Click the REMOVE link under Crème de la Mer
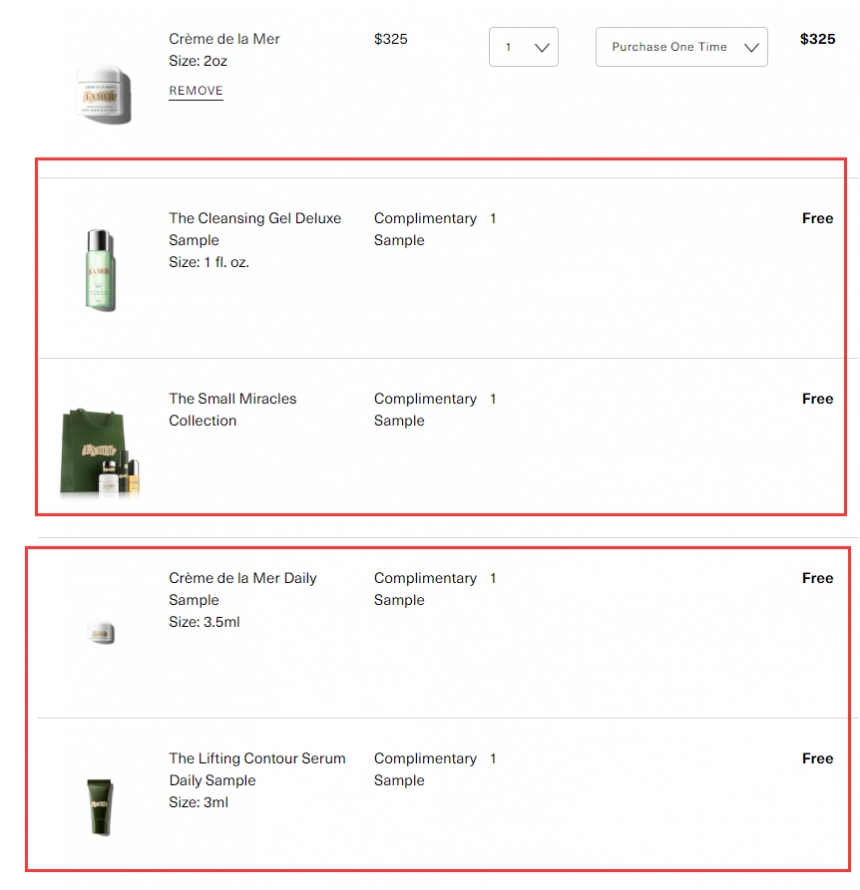 click(196, 91)
